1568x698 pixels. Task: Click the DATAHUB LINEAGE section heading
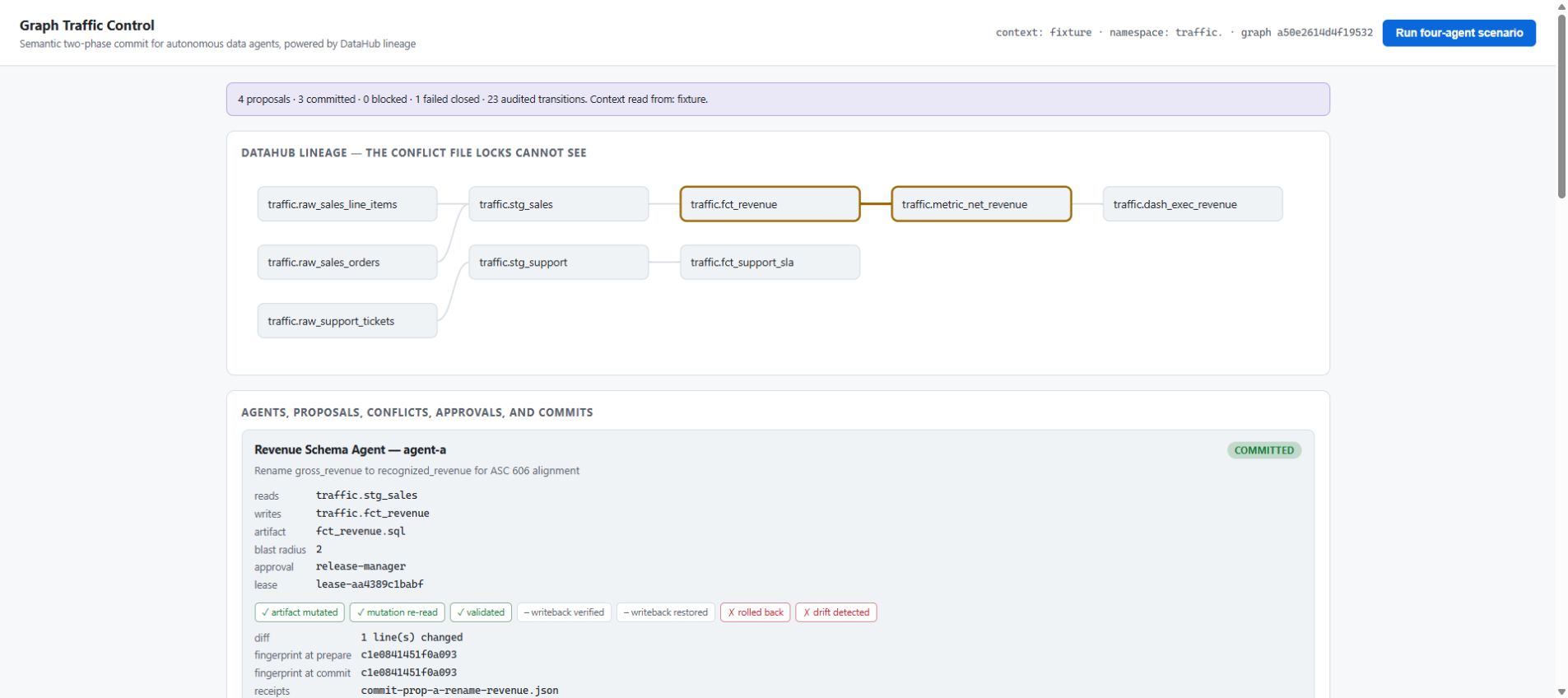tap(414, 153)
